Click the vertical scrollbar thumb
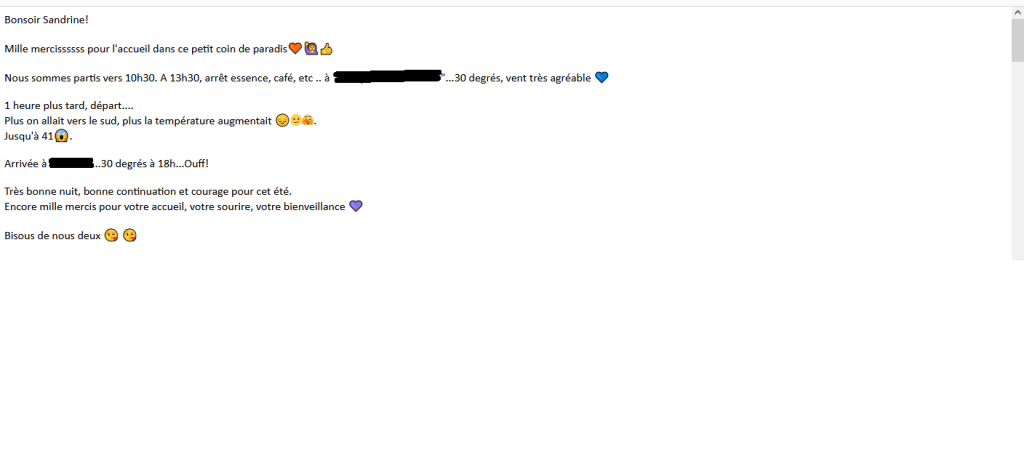Viewport: 1024px width, 458px height. tap(1017, 41)
